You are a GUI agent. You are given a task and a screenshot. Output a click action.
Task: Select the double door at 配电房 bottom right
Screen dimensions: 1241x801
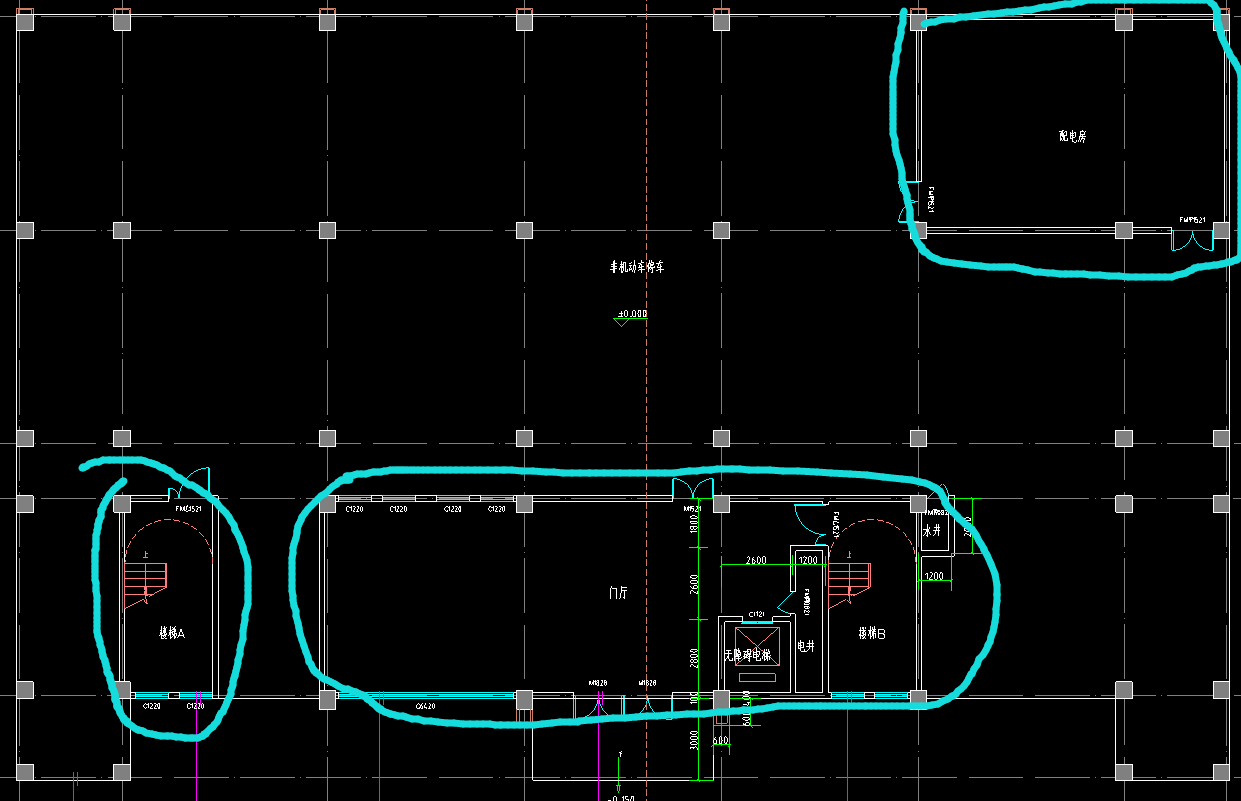[x=1192, y=241]
